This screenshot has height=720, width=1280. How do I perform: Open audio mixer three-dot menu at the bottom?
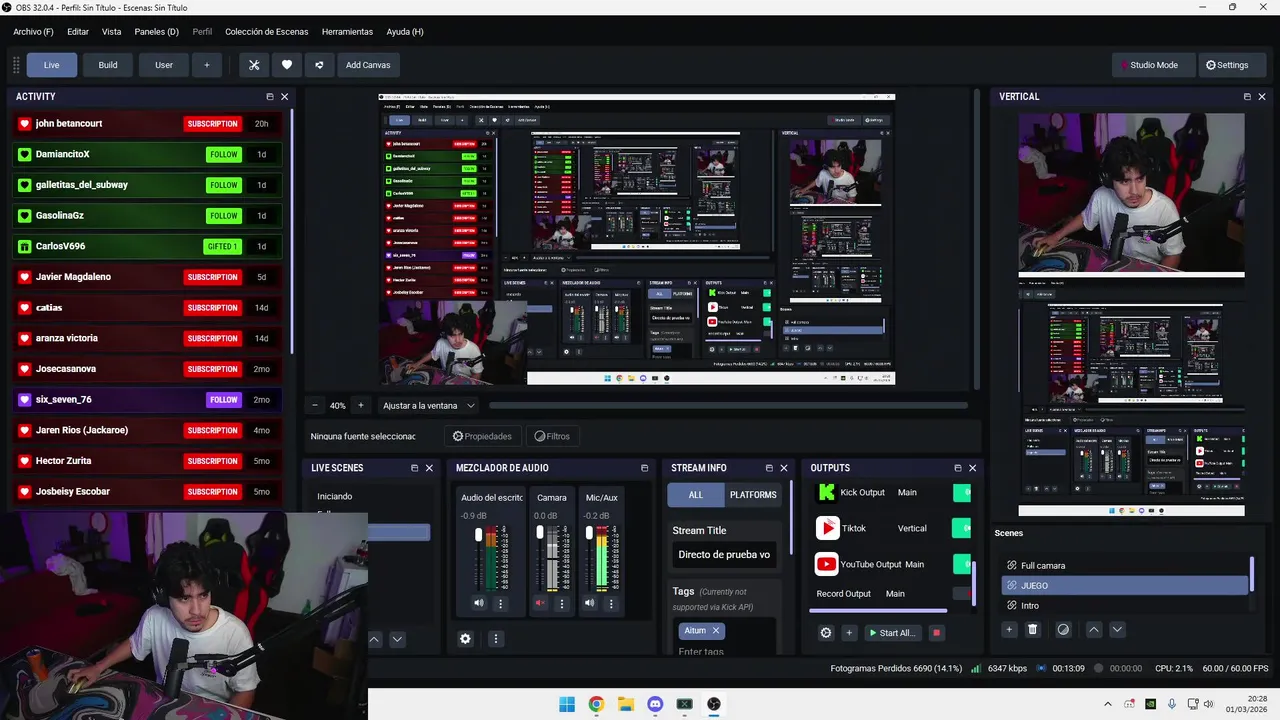[495, 639]
